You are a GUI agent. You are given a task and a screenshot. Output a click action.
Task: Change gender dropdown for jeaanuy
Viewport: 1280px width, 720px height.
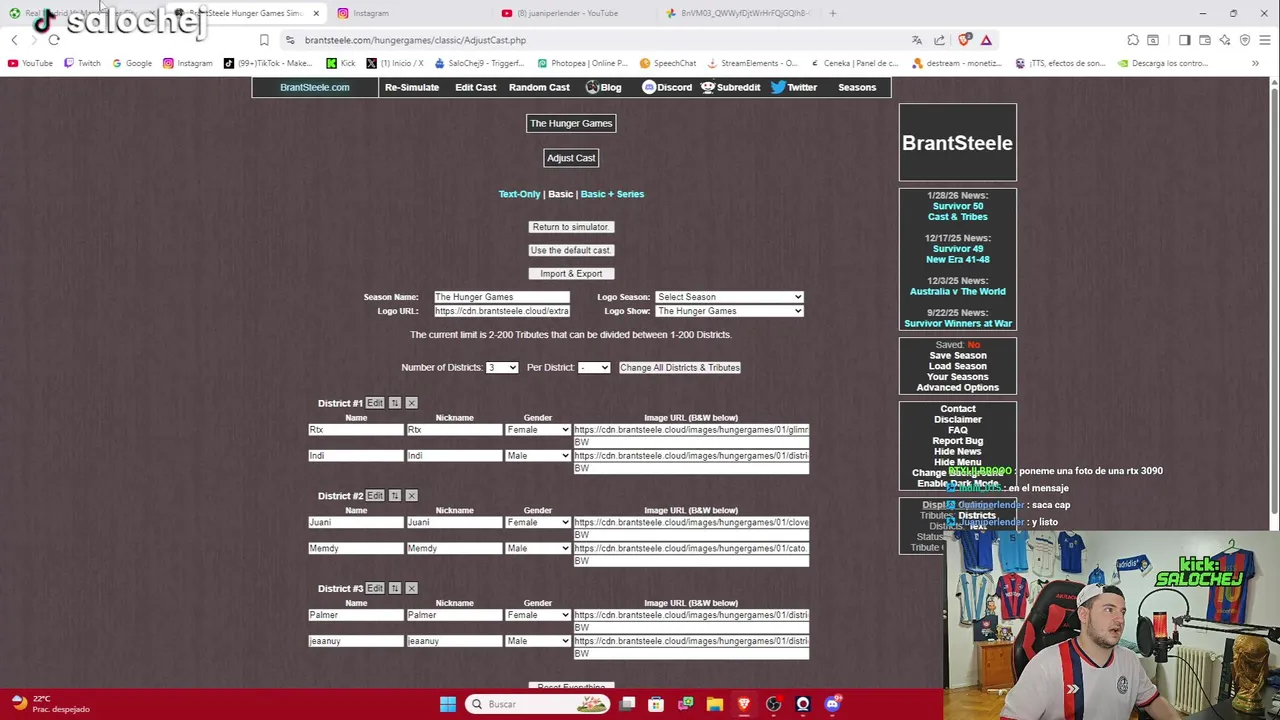[538, 641]
